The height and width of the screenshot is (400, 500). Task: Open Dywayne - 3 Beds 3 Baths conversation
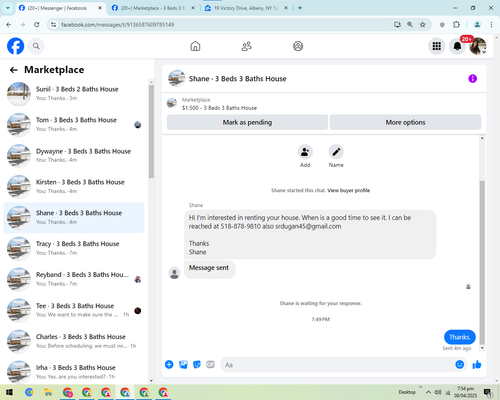(74, 156)
